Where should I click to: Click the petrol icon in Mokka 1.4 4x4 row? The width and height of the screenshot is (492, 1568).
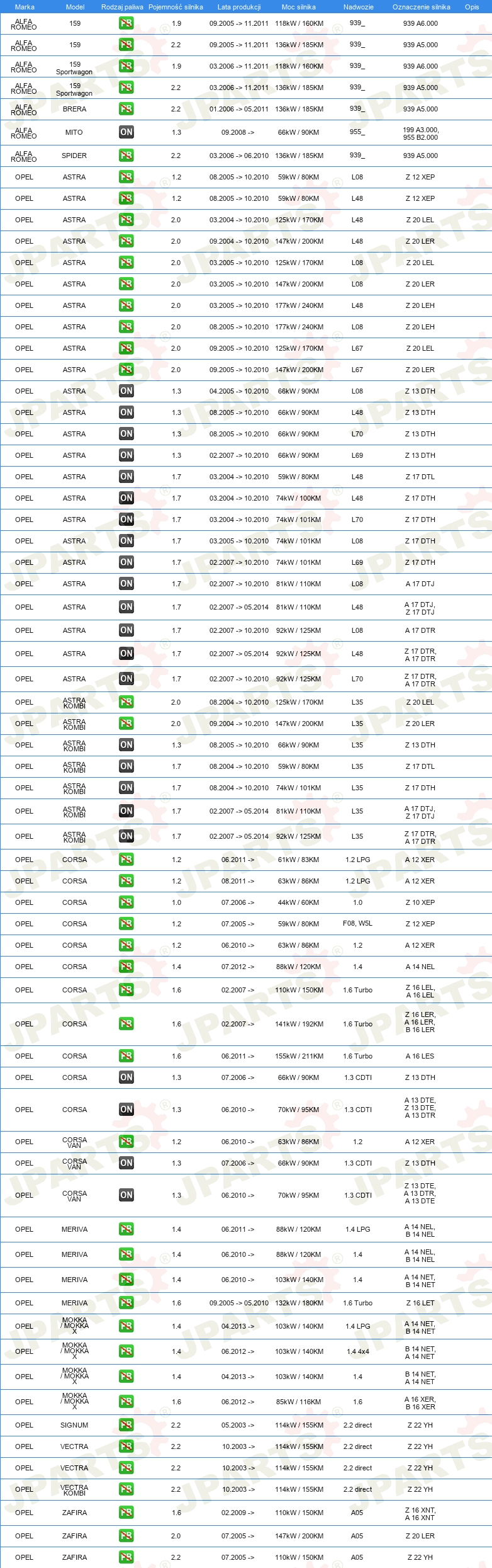tap(126, 1351)
